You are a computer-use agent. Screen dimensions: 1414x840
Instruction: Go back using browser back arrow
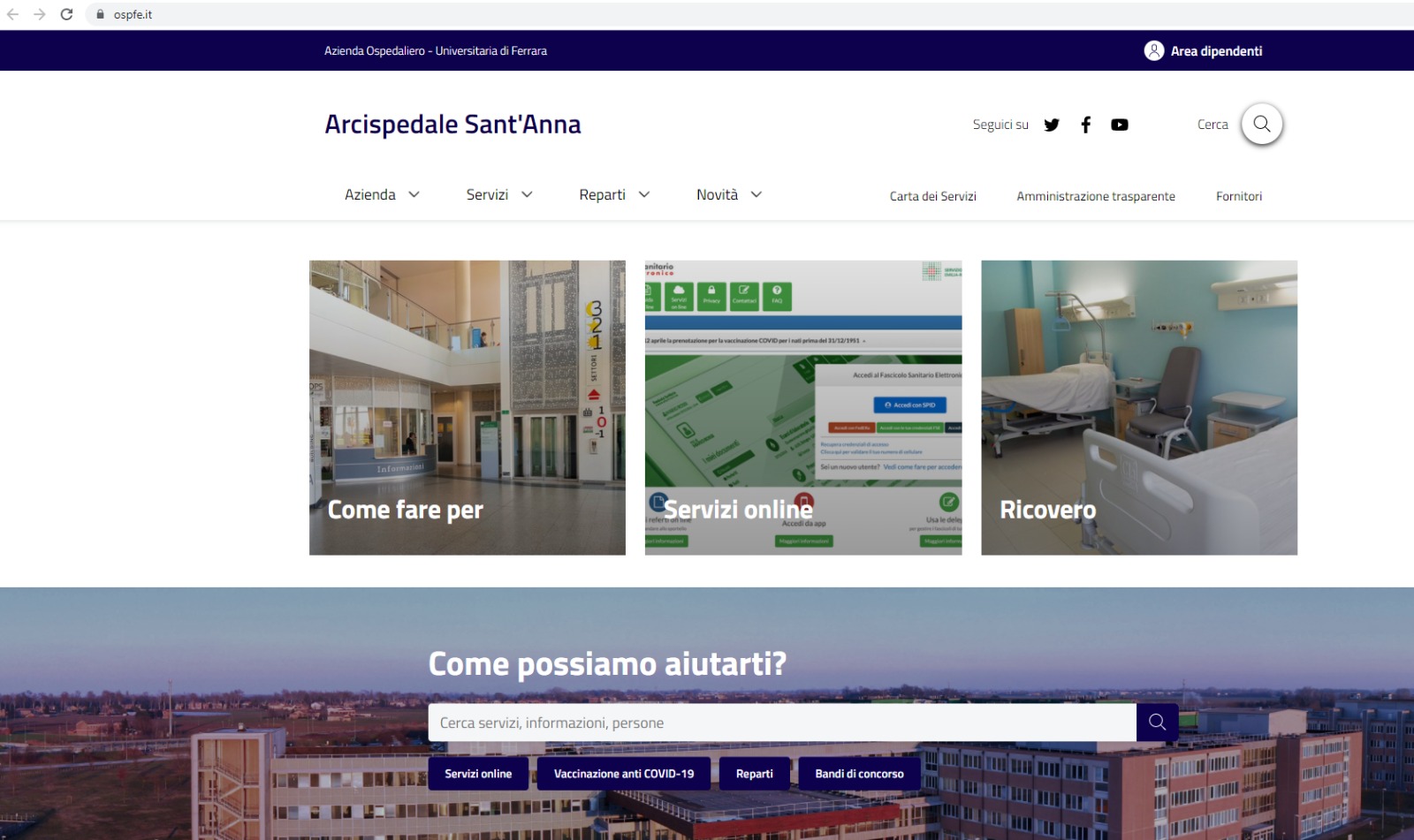coord(12,14)
